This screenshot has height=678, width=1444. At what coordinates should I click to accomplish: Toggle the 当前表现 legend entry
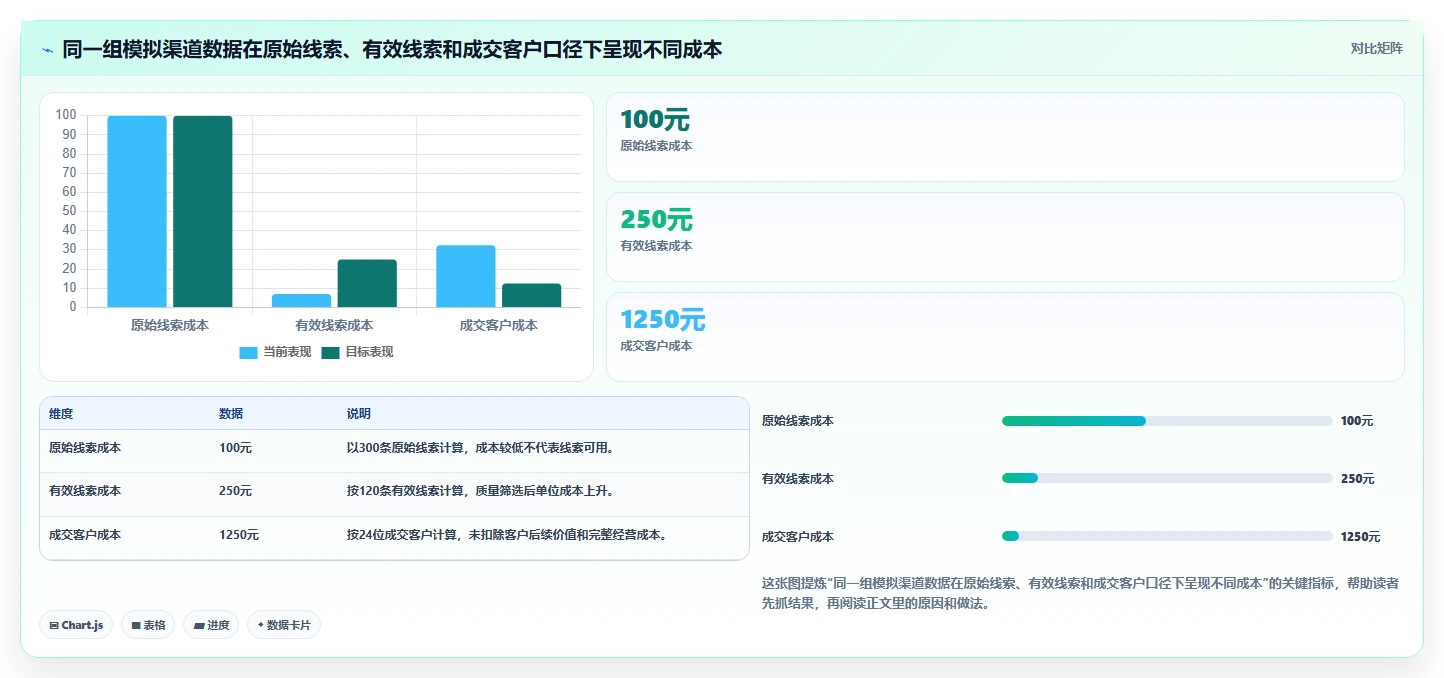point(275,352)
